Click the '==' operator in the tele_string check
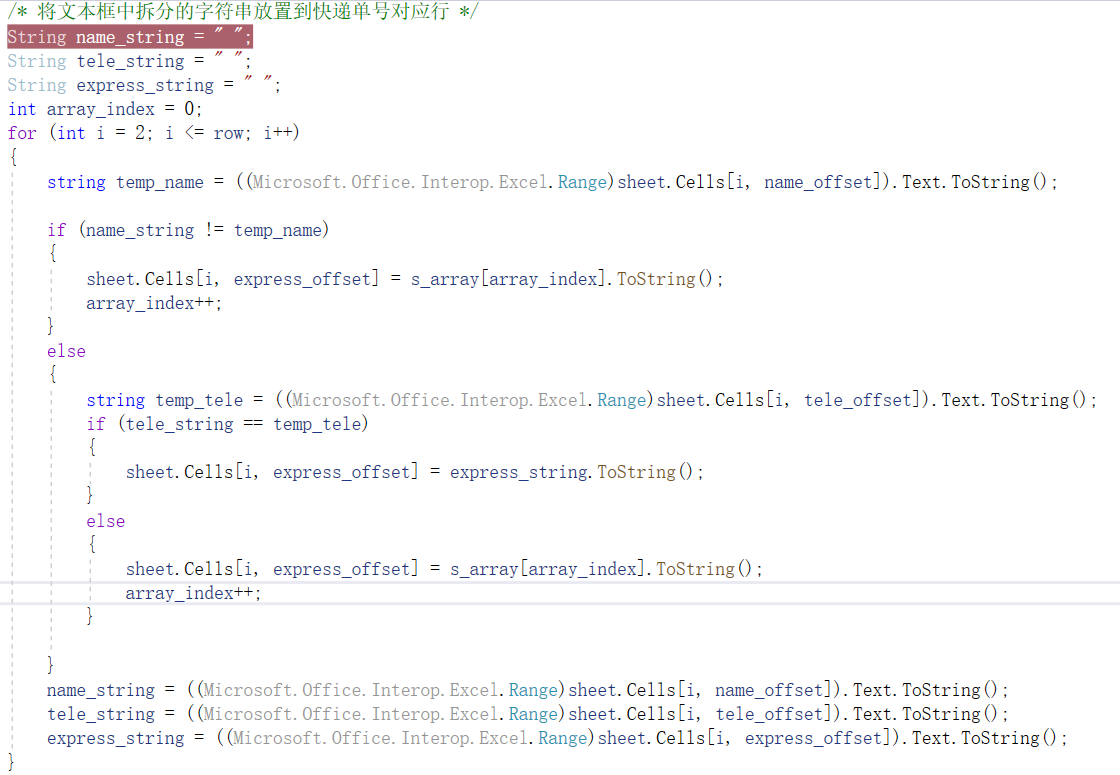Image resolution: width=1120 pixels, height=775 pixels. [254, 424]
